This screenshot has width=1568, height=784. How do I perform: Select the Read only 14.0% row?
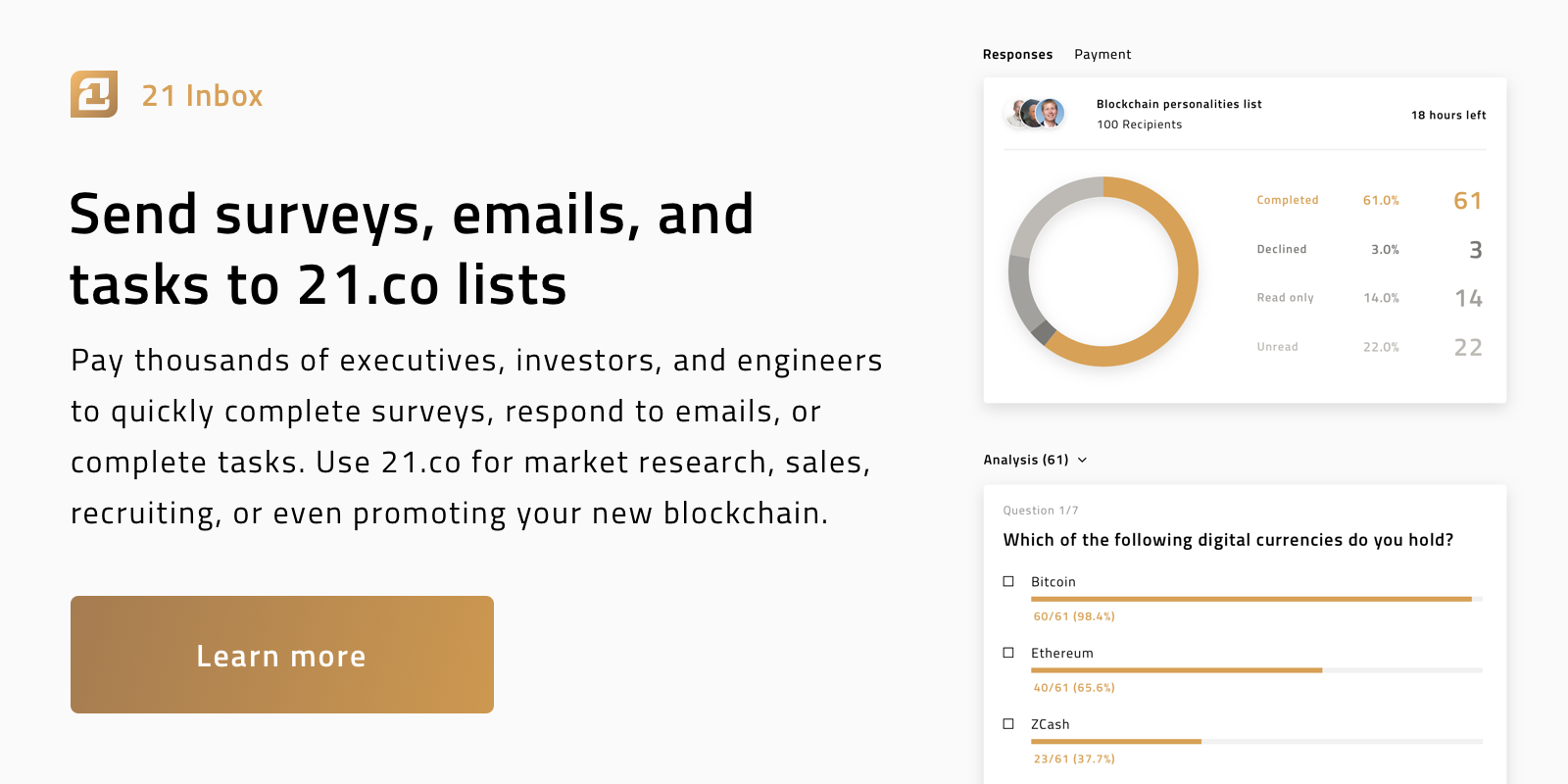1369,298
